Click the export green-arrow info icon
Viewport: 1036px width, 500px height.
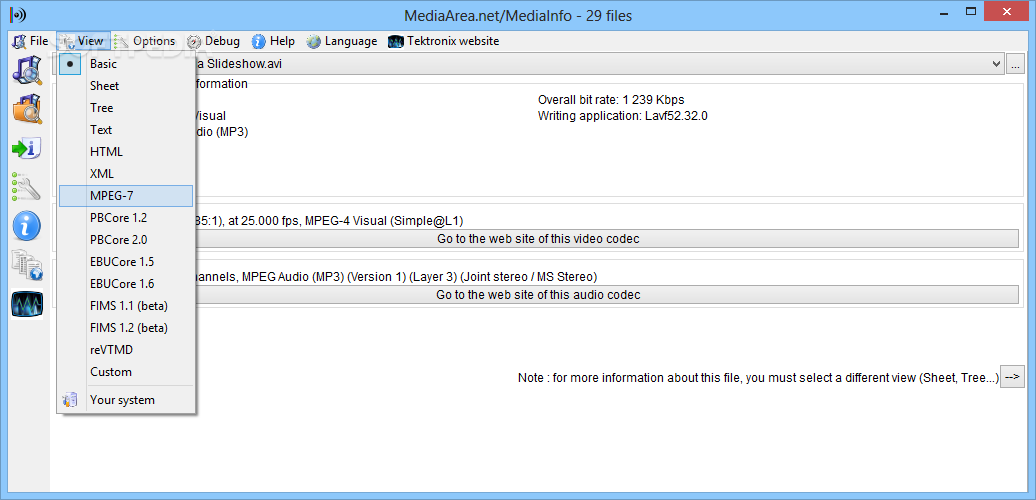tap(27, 148)
